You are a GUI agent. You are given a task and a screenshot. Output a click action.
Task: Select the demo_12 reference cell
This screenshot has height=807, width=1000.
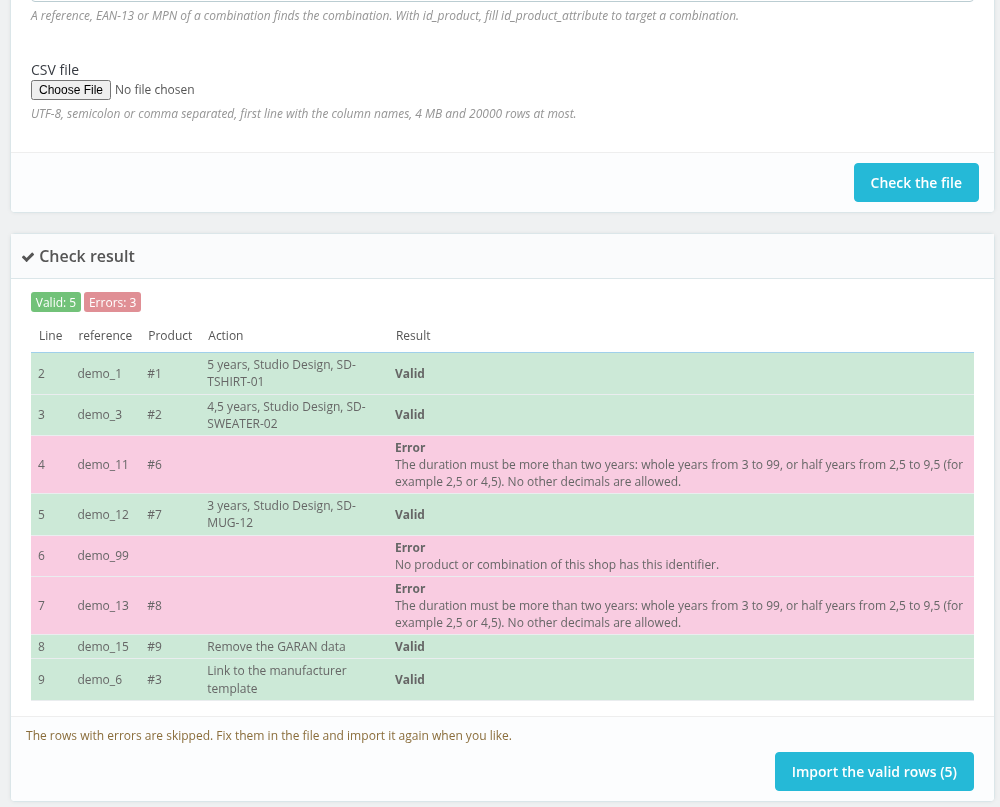(x=103, y=514)
